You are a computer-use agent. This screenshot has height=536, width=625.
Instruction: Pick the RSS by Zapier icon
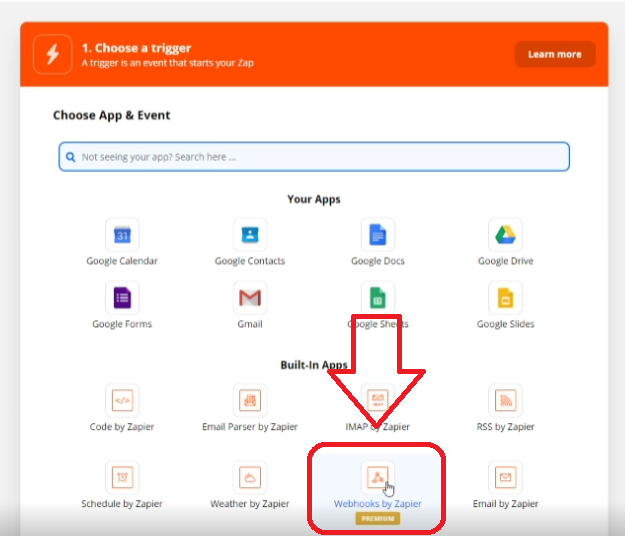505,400
